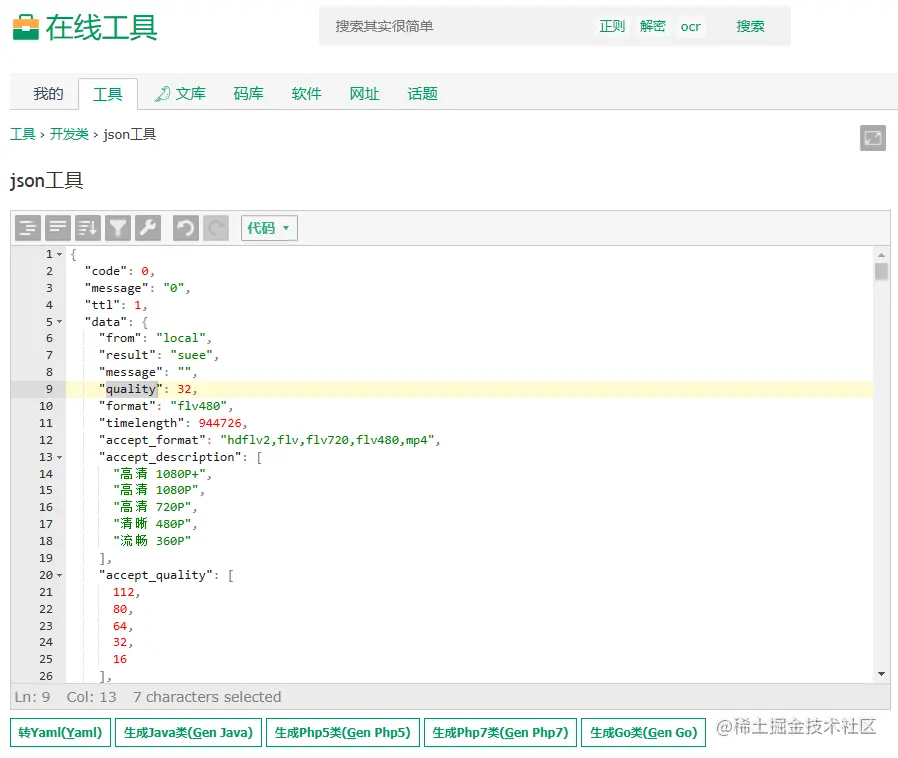This screenshot has height=758, width=898.
Task: Collapse the accept_quality array on line 20
Action: point(60,575)
